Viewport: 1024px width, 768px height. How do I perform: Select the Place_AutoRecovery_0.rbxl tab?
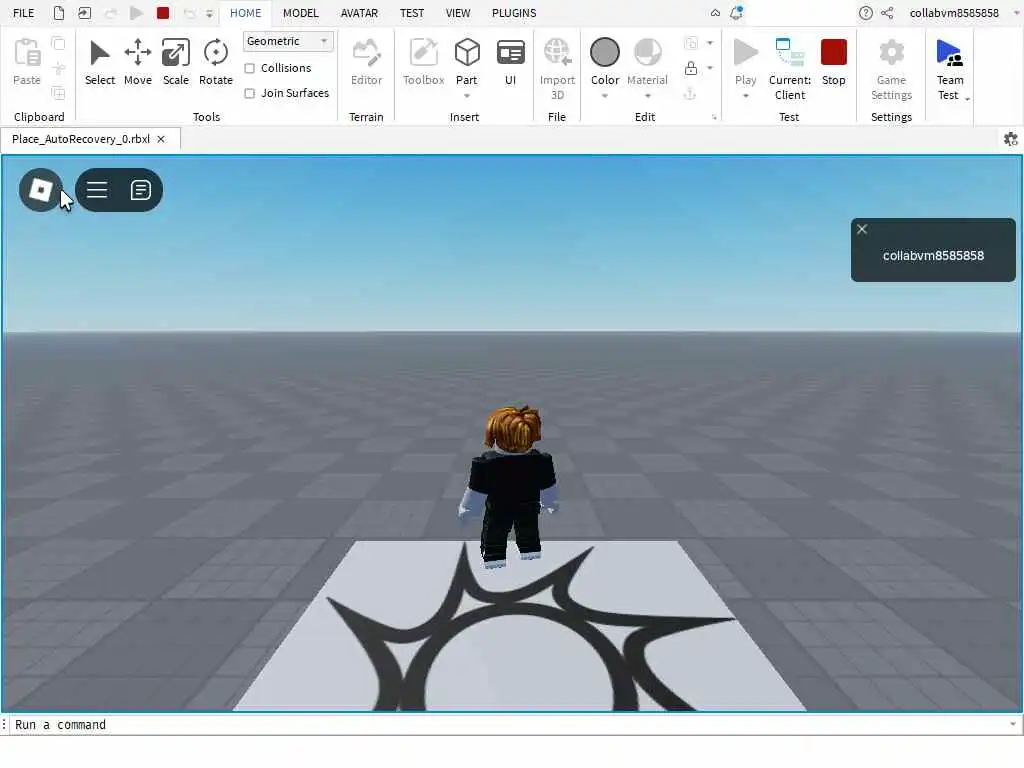point(81,139)
